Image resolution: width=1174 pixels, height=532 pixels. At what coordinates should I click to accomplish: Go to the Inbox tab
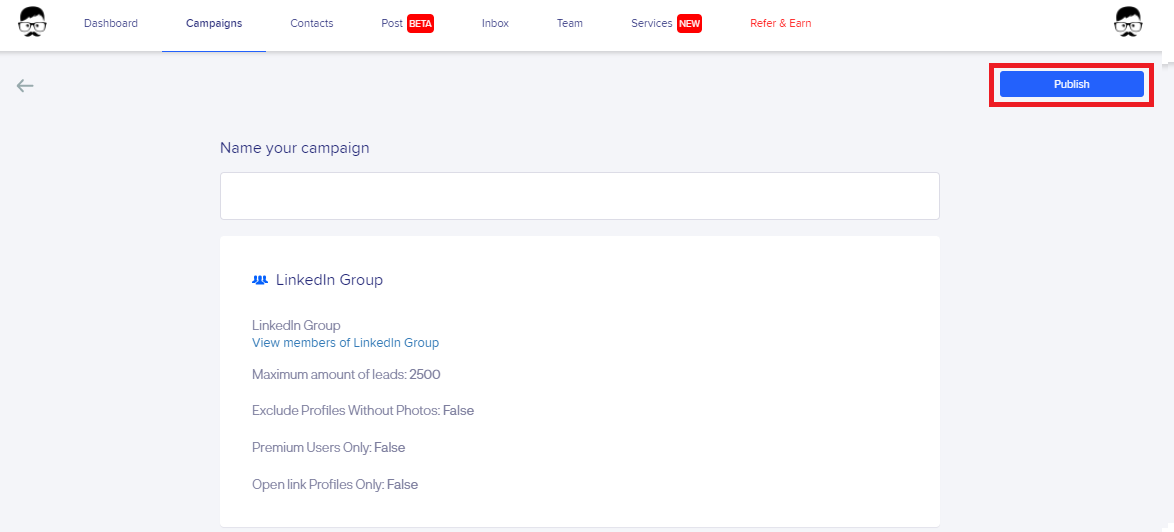[x=495, y=23]
